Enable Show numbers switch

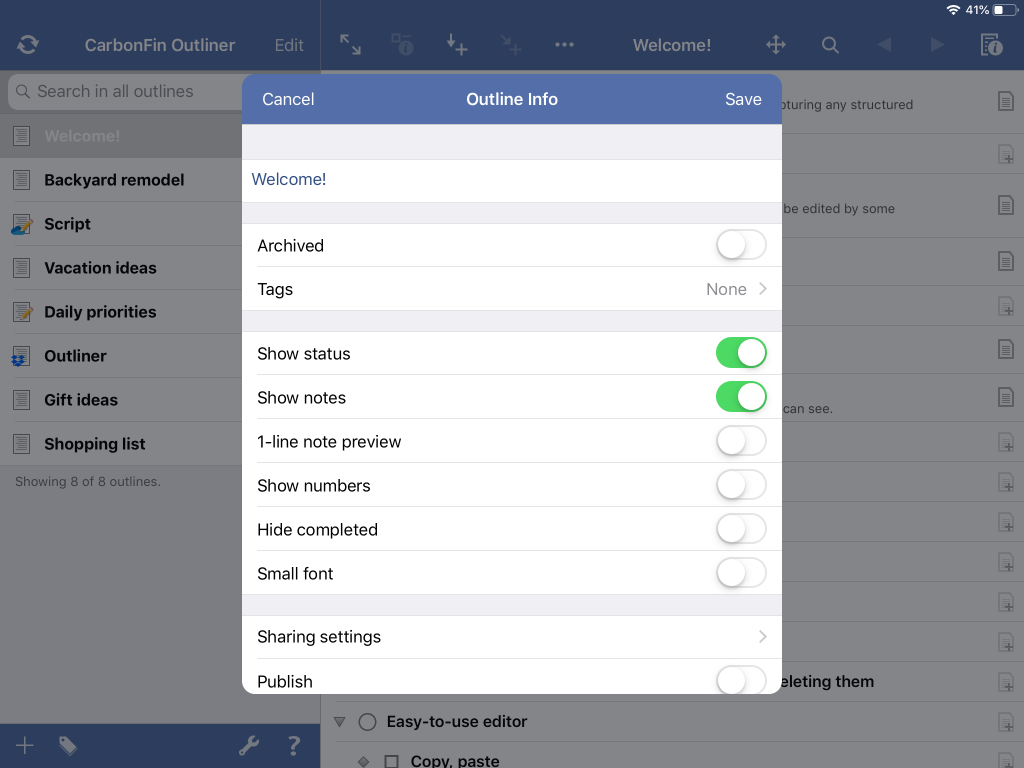click(x=741, y=485)
